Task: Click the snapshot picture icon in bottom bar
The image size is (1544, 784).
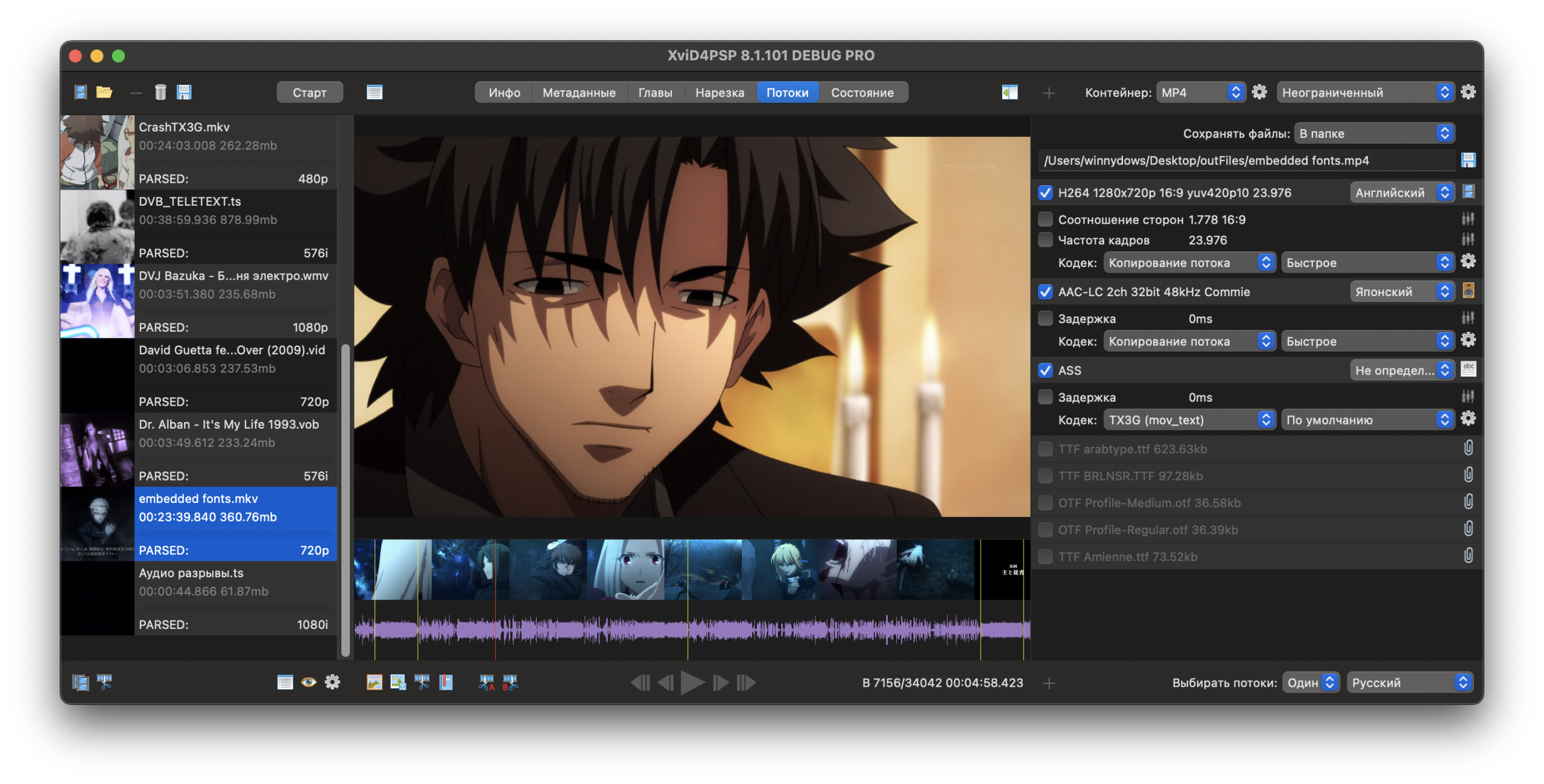Action: 375,682
